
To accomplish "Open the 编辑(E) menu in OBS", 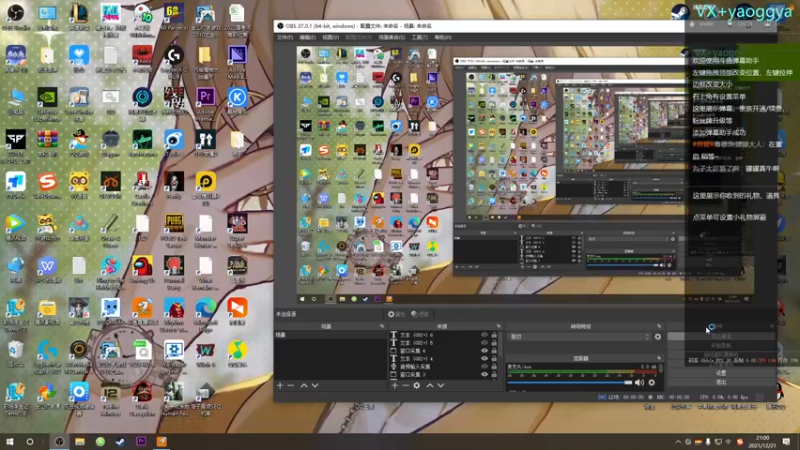I will point(307,37).
